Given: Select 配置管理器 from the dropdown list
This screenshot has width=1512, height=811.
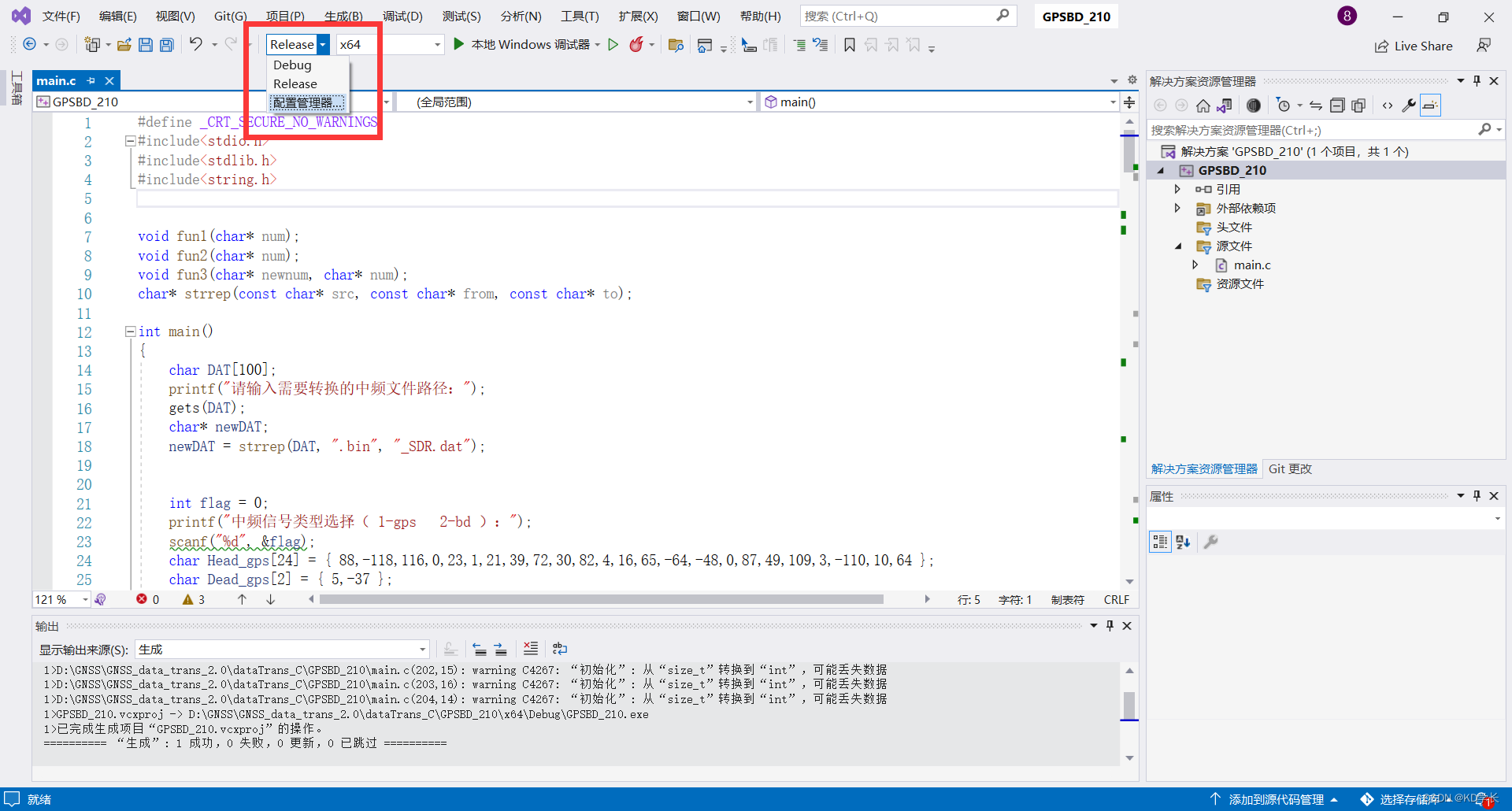Looking at the screenshot, I should [307, 102].
